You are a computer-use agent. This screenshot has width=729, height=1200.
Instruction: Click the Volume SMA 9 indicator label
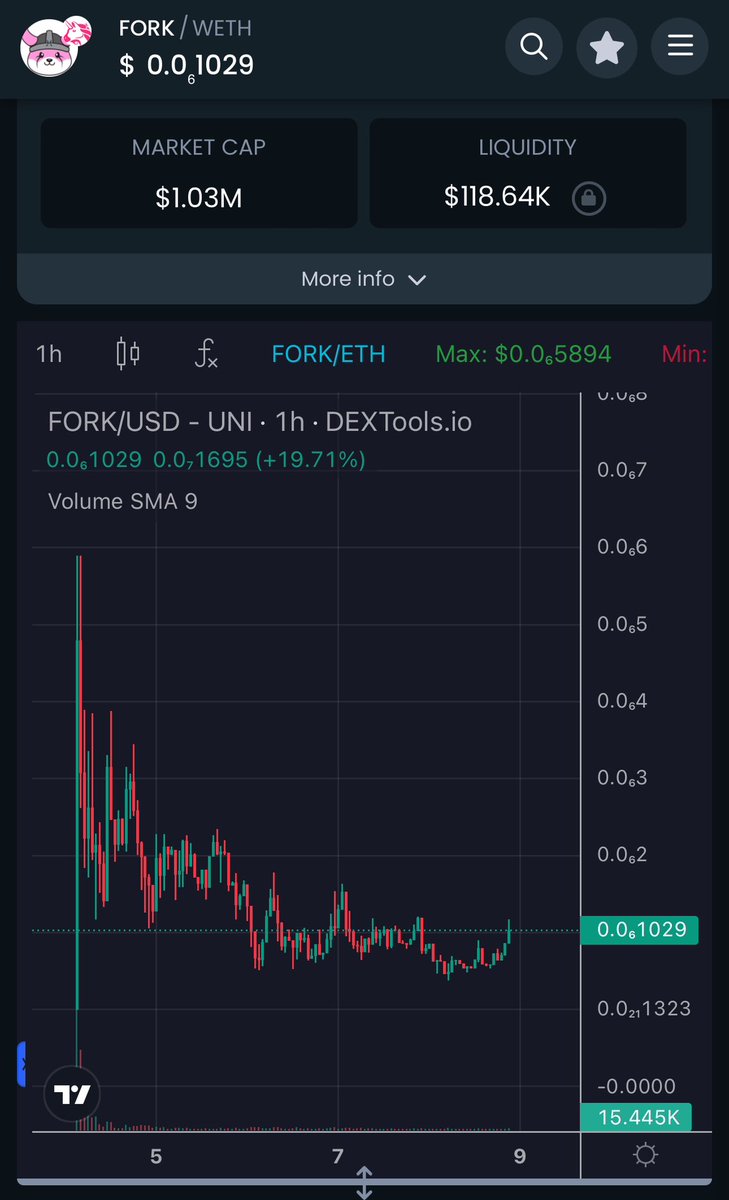(x=123, y=501)
